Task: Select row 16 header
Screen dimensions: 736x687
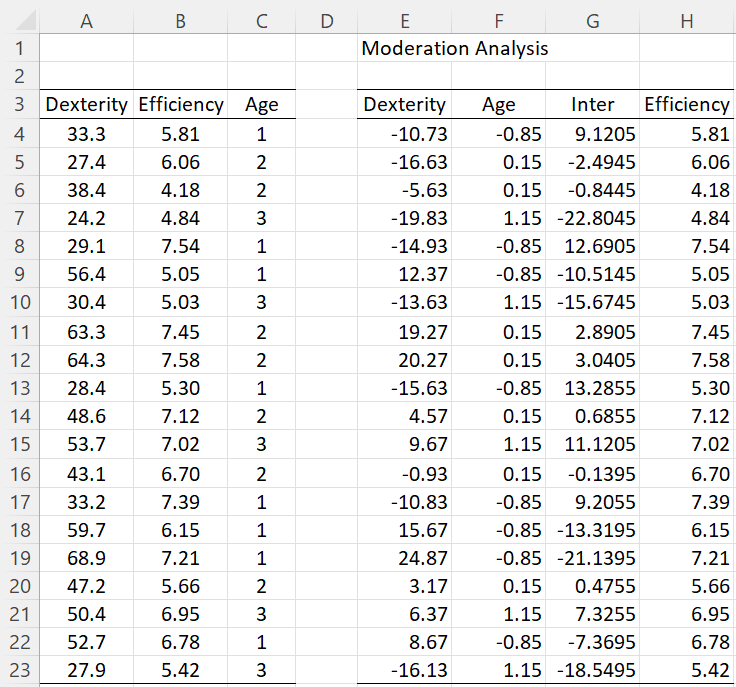Action: [x=20, y=474]
